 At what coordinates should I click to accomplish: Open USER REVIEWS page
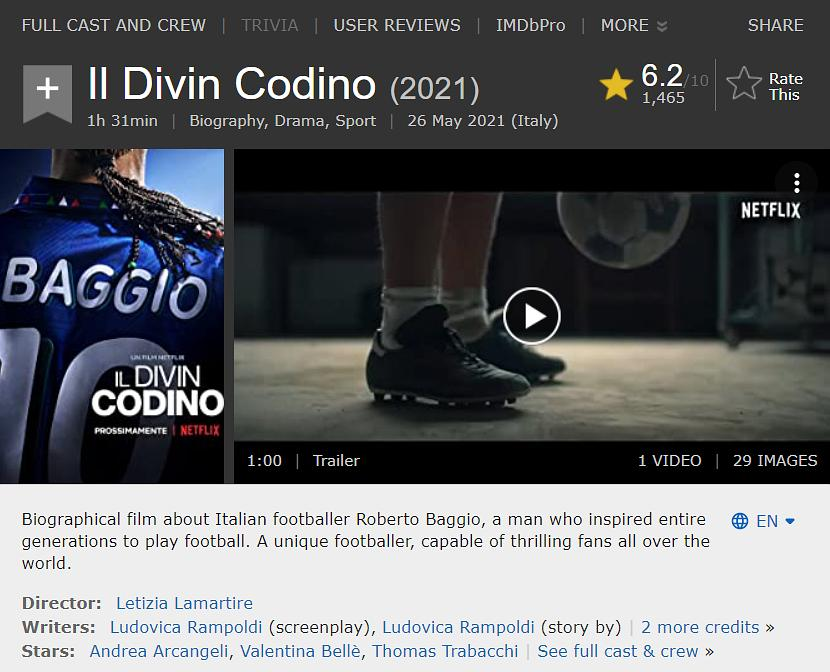pyautogui.click(x=397, y=25)
